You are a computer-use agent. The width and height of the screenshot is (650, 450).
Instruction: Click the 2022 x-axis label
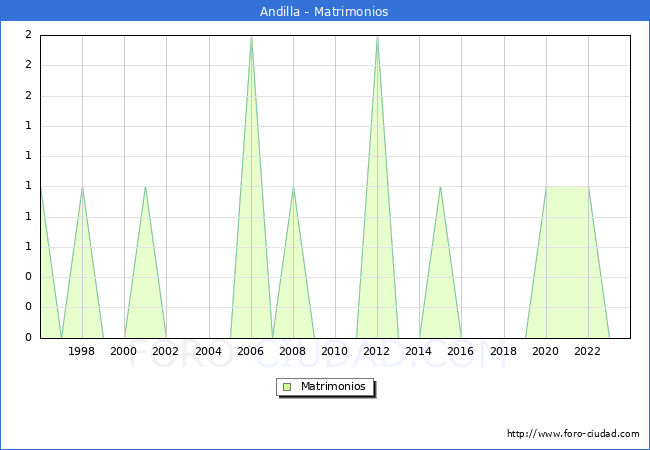[587, 351]
